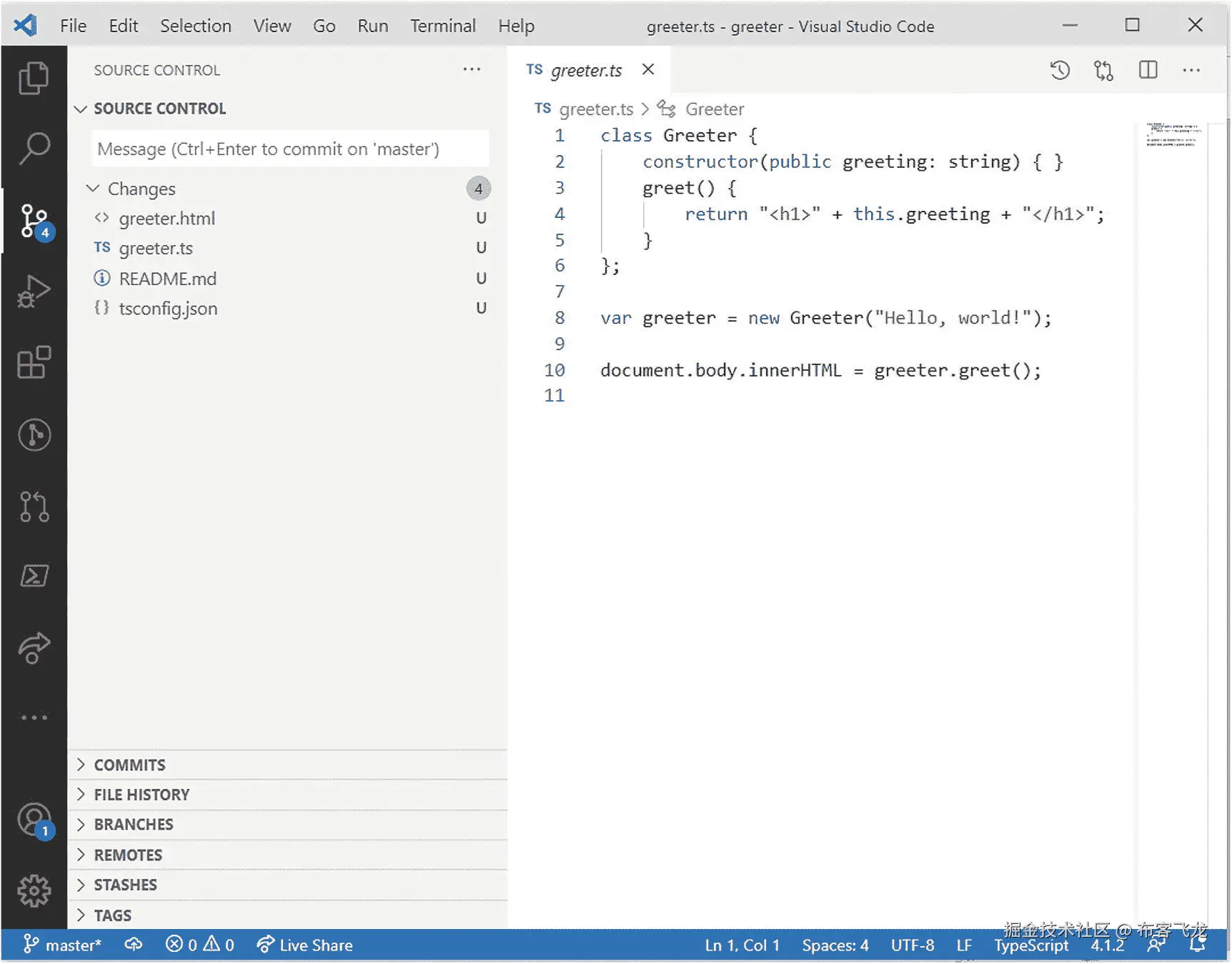Open file history via the clock icon

coord(1060,70)
